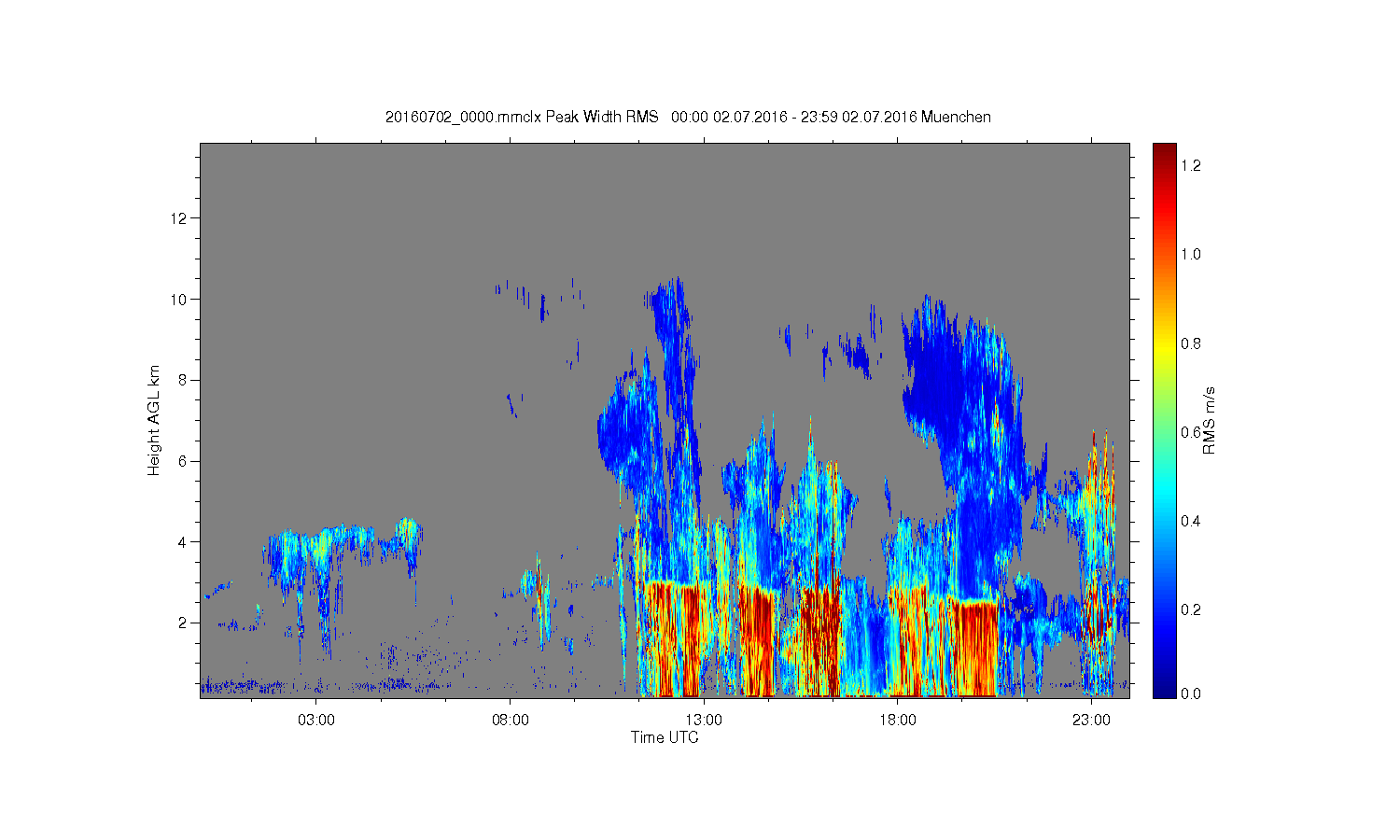The height and width of the screenshot is (840, 1400).
Task: Click the 1.2 colorbar tick label
Action: pyautogui.click(x=1192, y=166)
